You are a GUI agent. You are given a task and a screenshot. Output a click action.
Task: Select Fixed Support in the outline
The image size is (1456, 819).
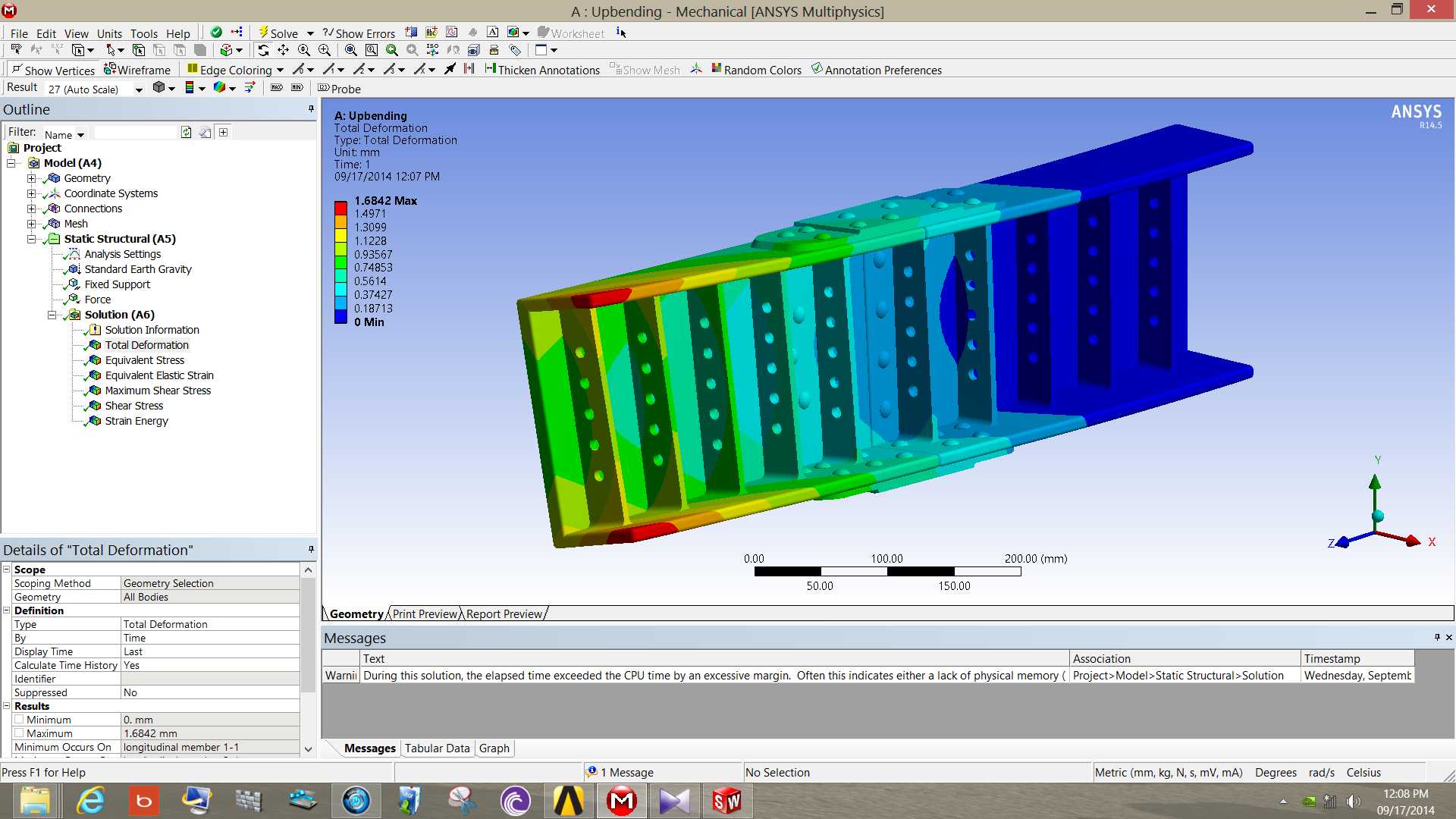click(x=118, y=284)
